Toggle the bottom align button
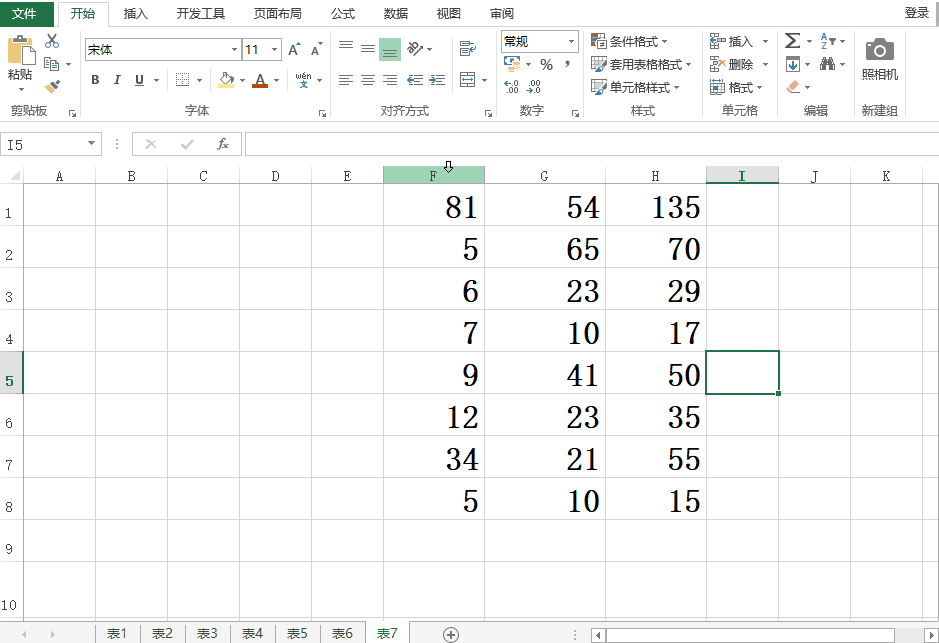The height and width of the screenshot is (643, 939). click(x=390, y=48)
